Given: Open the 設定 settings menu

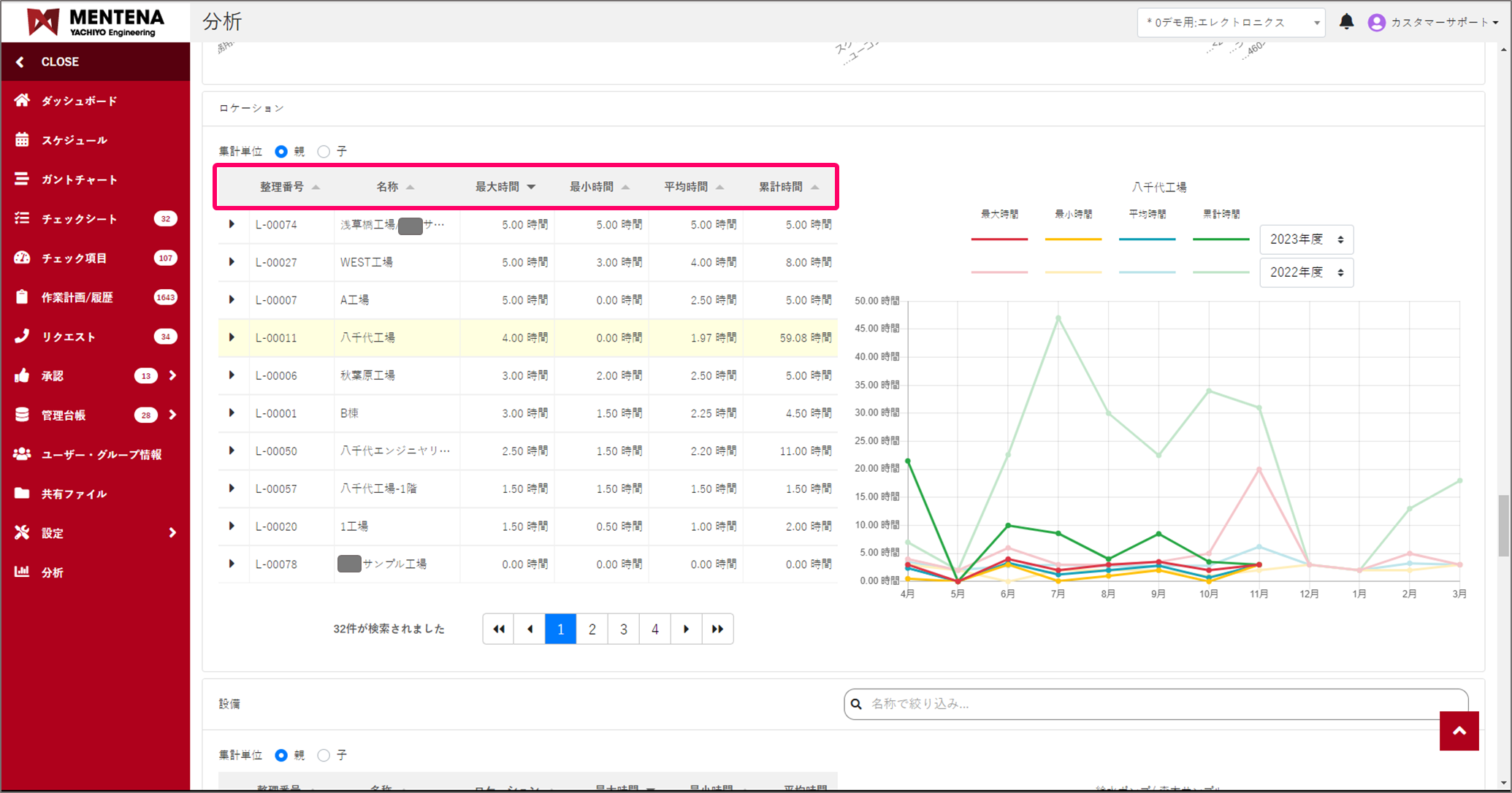Looking at the screenshot, I should point(53,533).
